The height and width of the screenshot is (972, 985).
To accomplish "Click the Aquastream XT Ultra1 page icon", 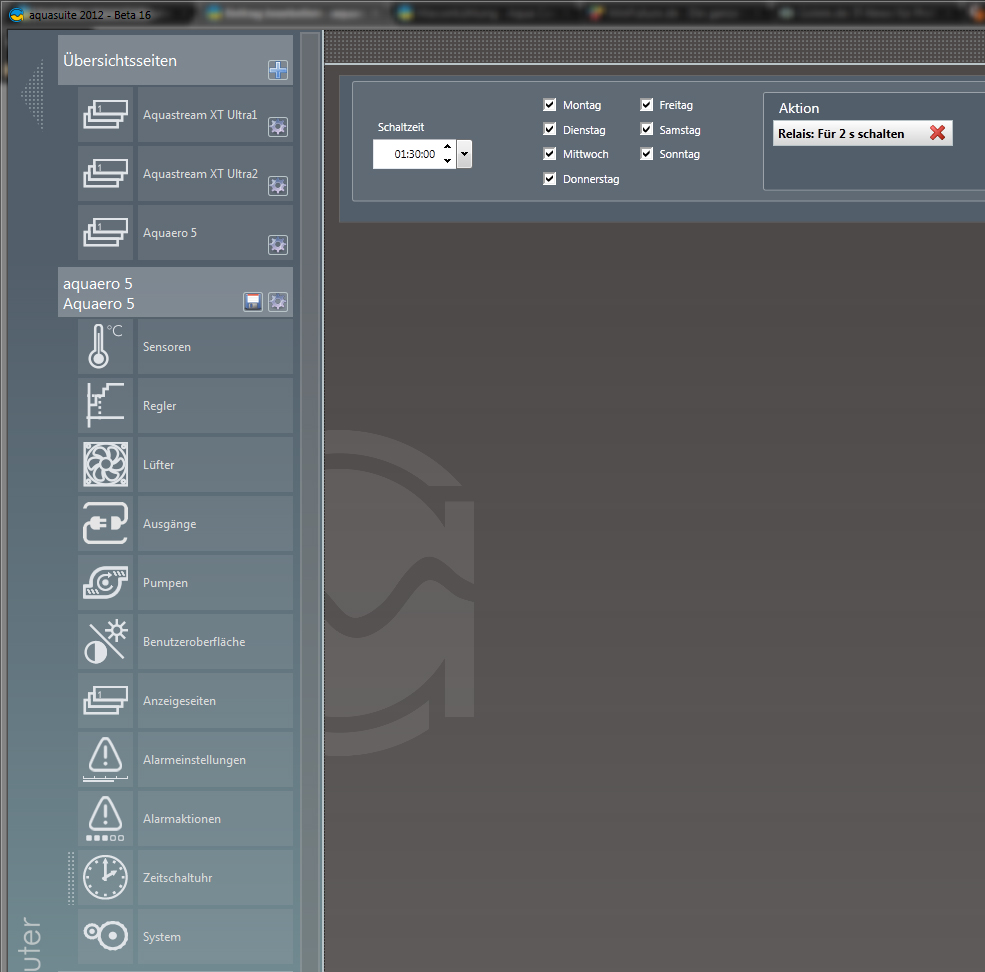I will point(106,114).
